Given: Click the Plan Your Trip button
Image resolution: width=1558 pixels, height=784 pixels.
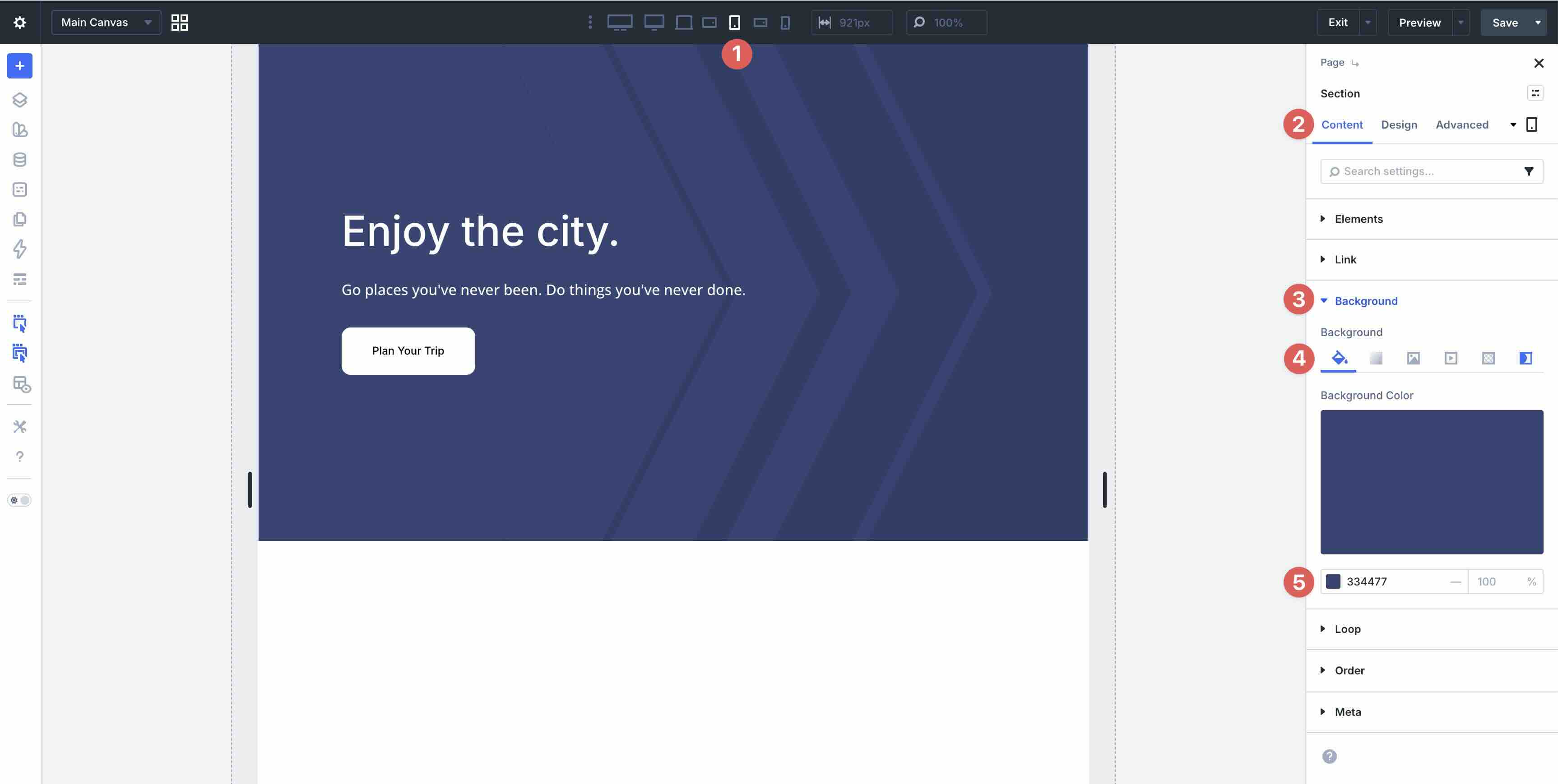Looking at the screenshot, I should (x=408, y=350).
